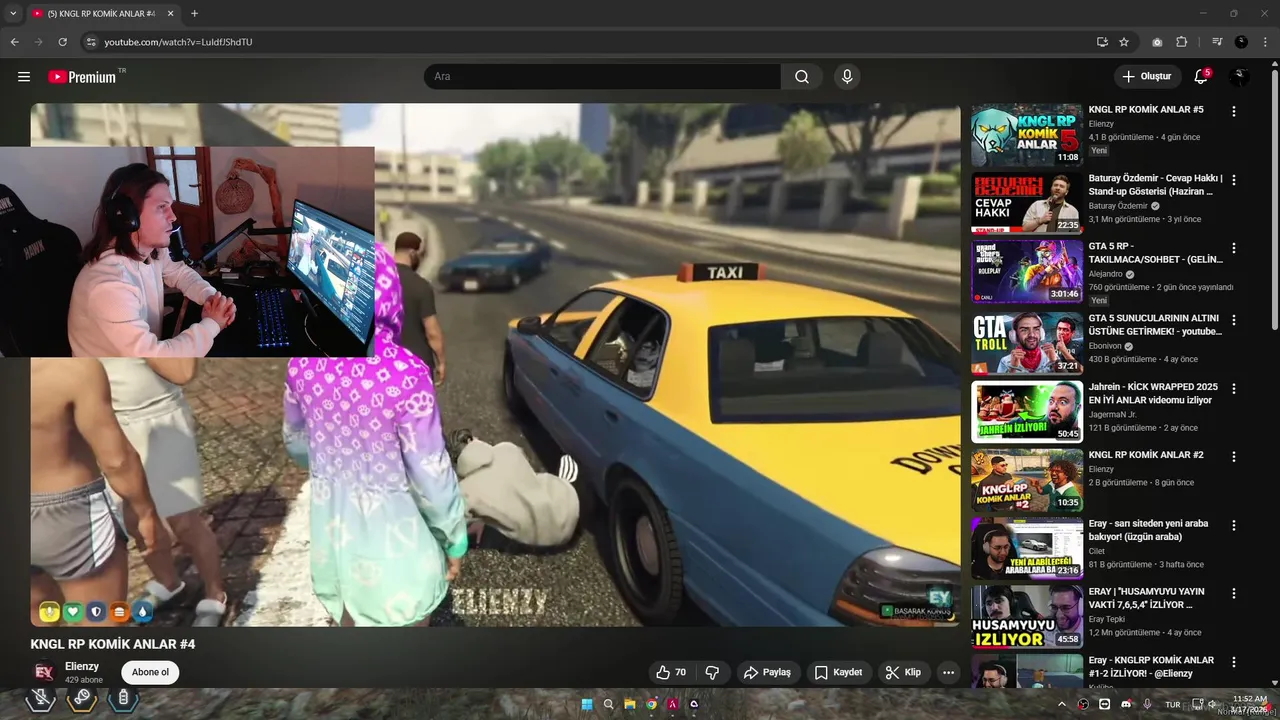The image size is (1280, 720).
Task: Open the YouTube hamburger guide menu
Action: click(24, 77)
